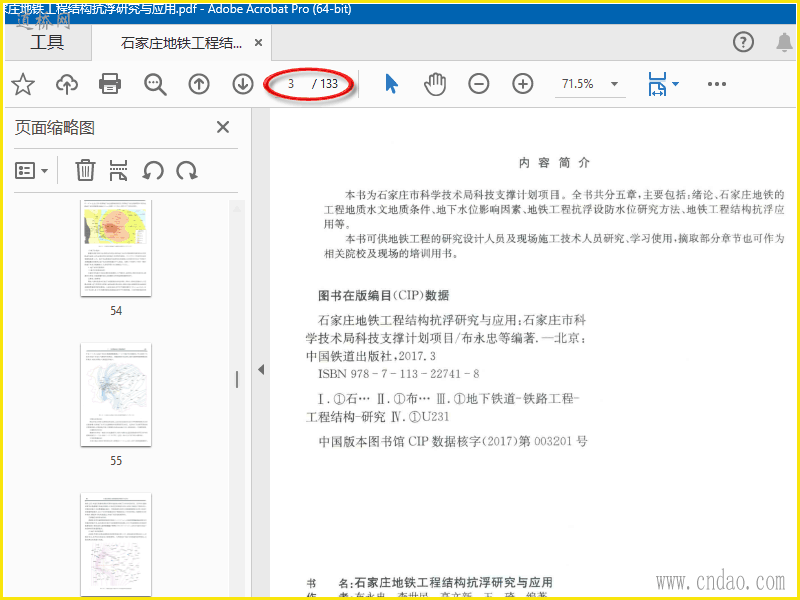Open the notifications bell

[x=784, y=42]
